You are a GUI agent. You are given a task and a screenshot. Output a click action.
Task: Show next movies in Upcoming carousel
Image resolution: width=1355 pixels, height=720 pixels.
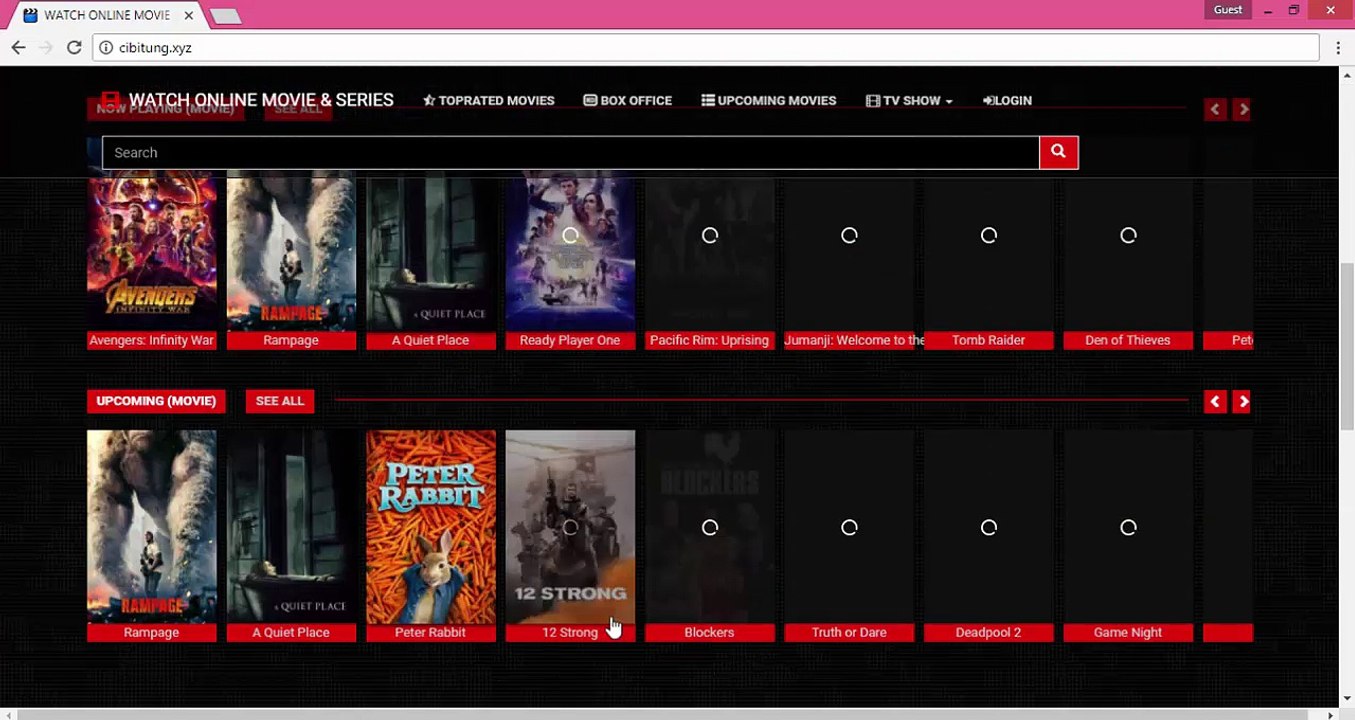point(1243,401)
